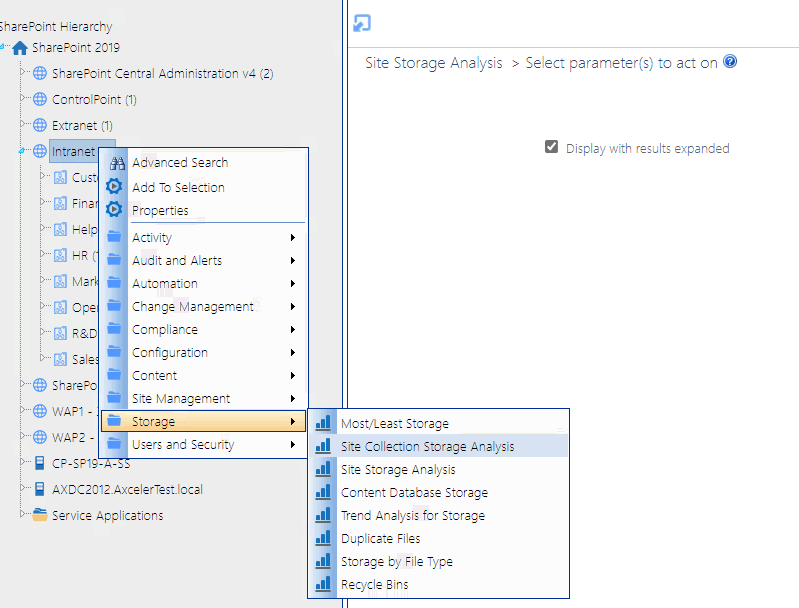Choose Duplicate Files from Storage submenu
The image size is (799, 608).
click(439, 538)
